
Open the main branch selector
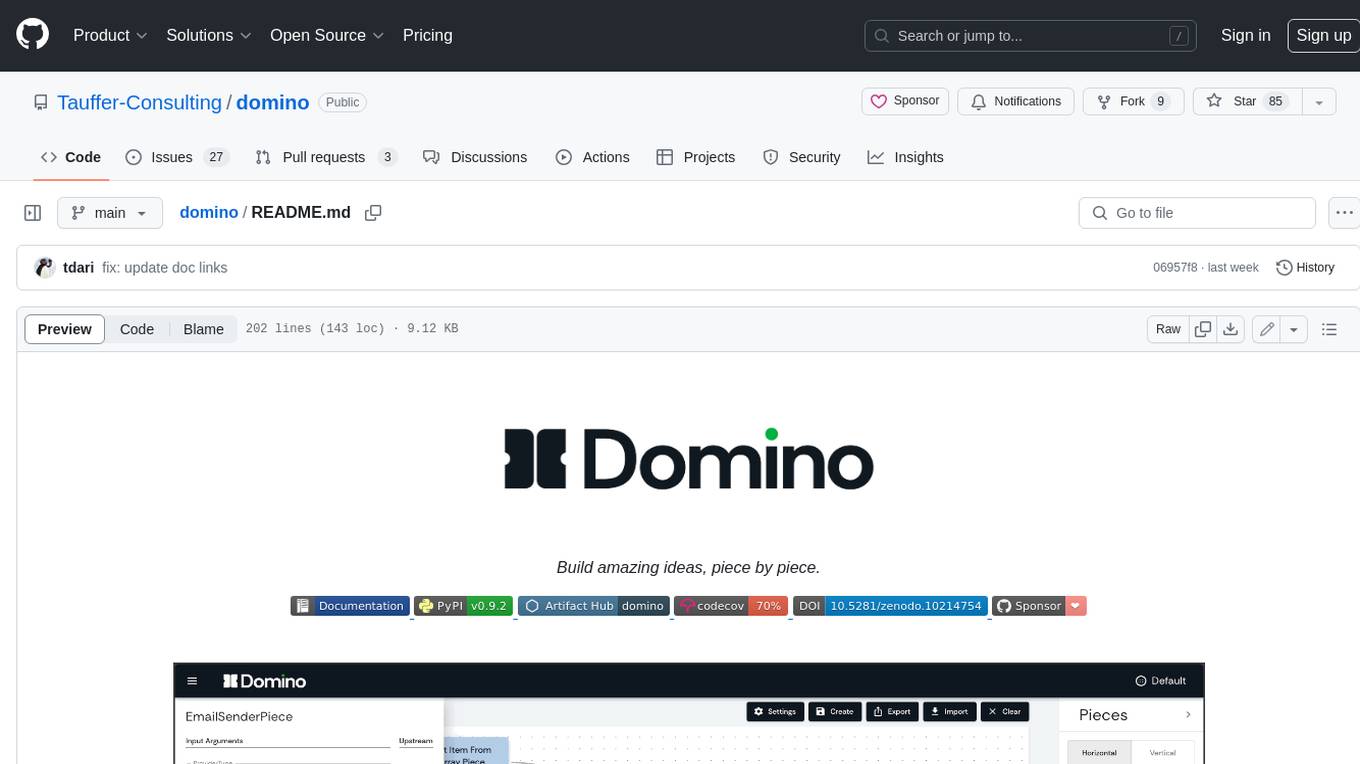pos(109,213)
